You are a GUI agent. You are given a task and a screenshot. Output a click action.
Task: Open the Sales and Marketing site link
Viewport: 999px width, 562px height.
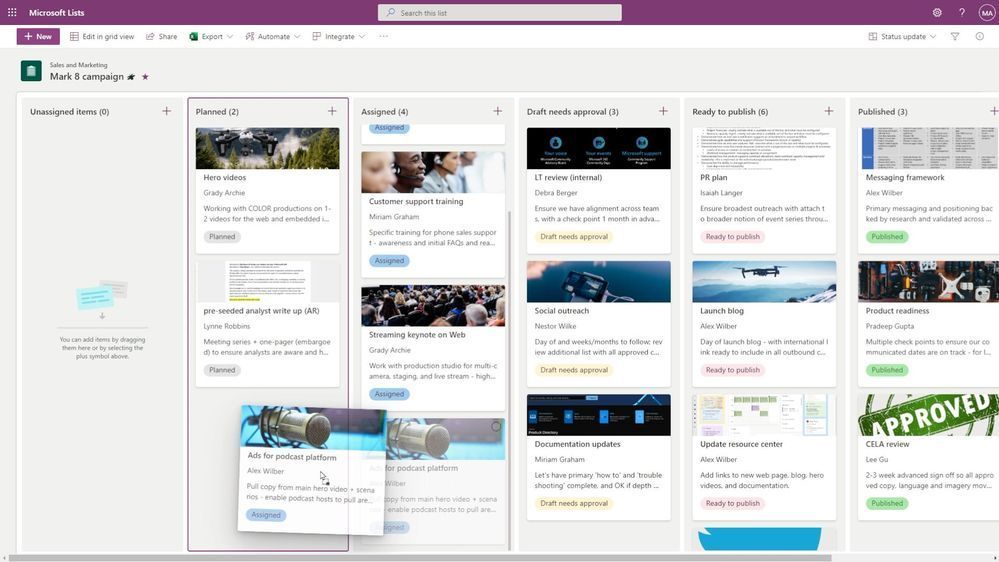[78, 64]
